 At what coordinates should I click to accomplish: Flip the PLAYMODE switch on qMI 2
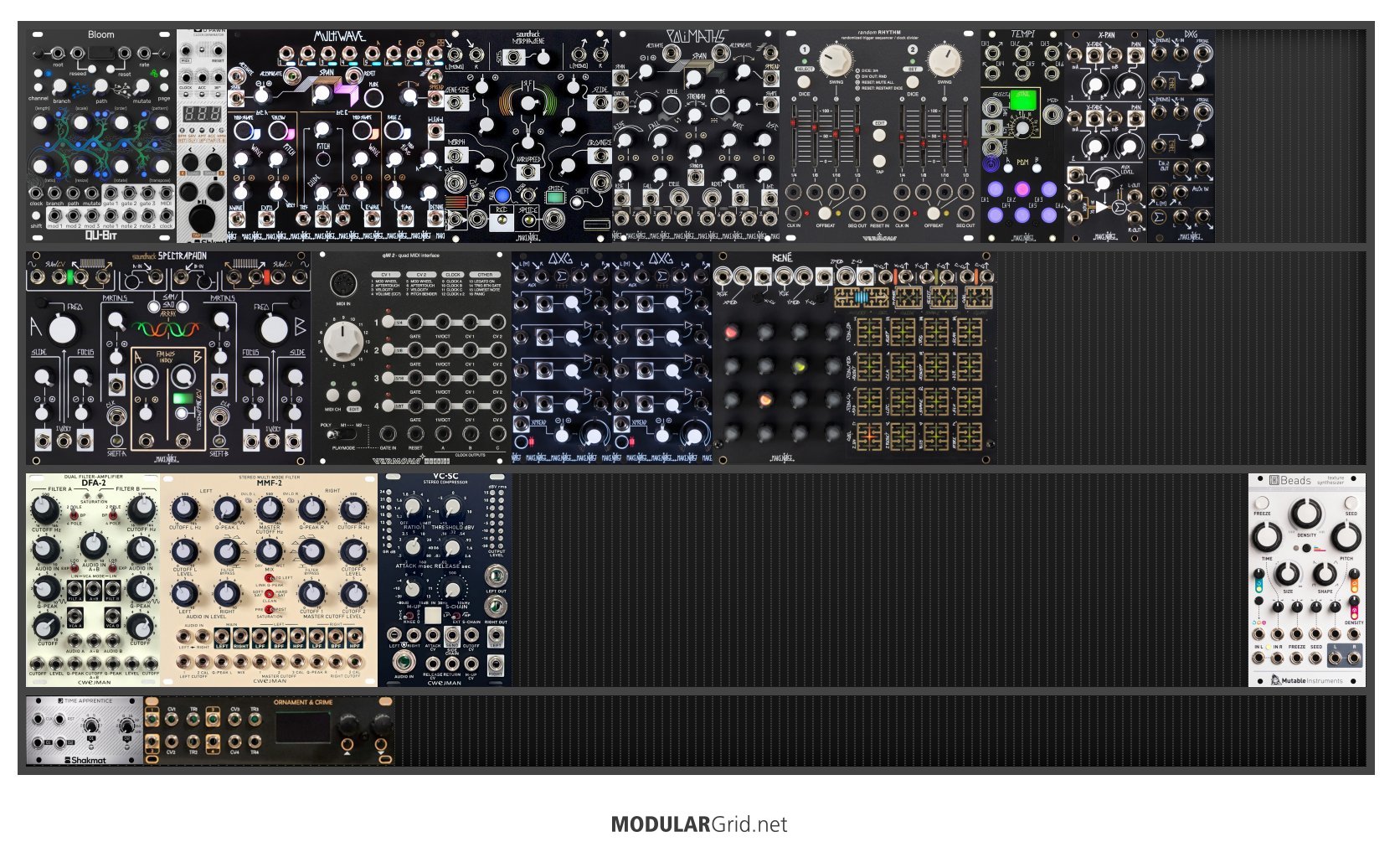(343, 435)
